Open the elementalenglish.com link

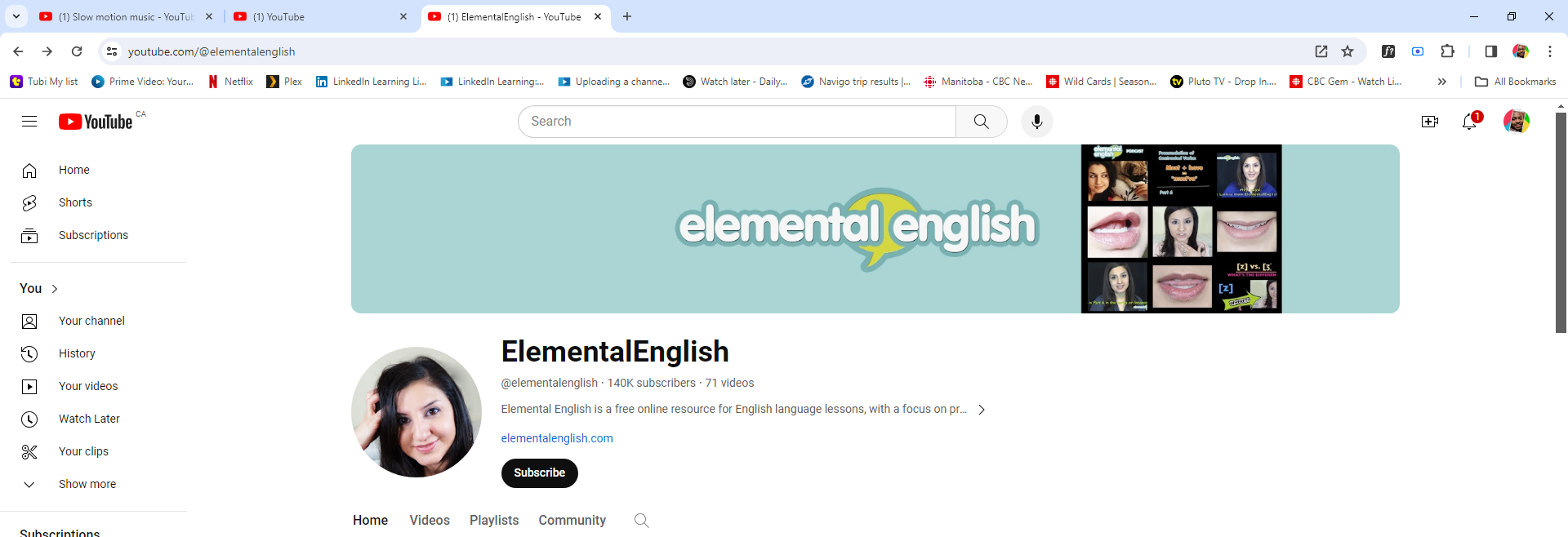(x=557, y=438)
